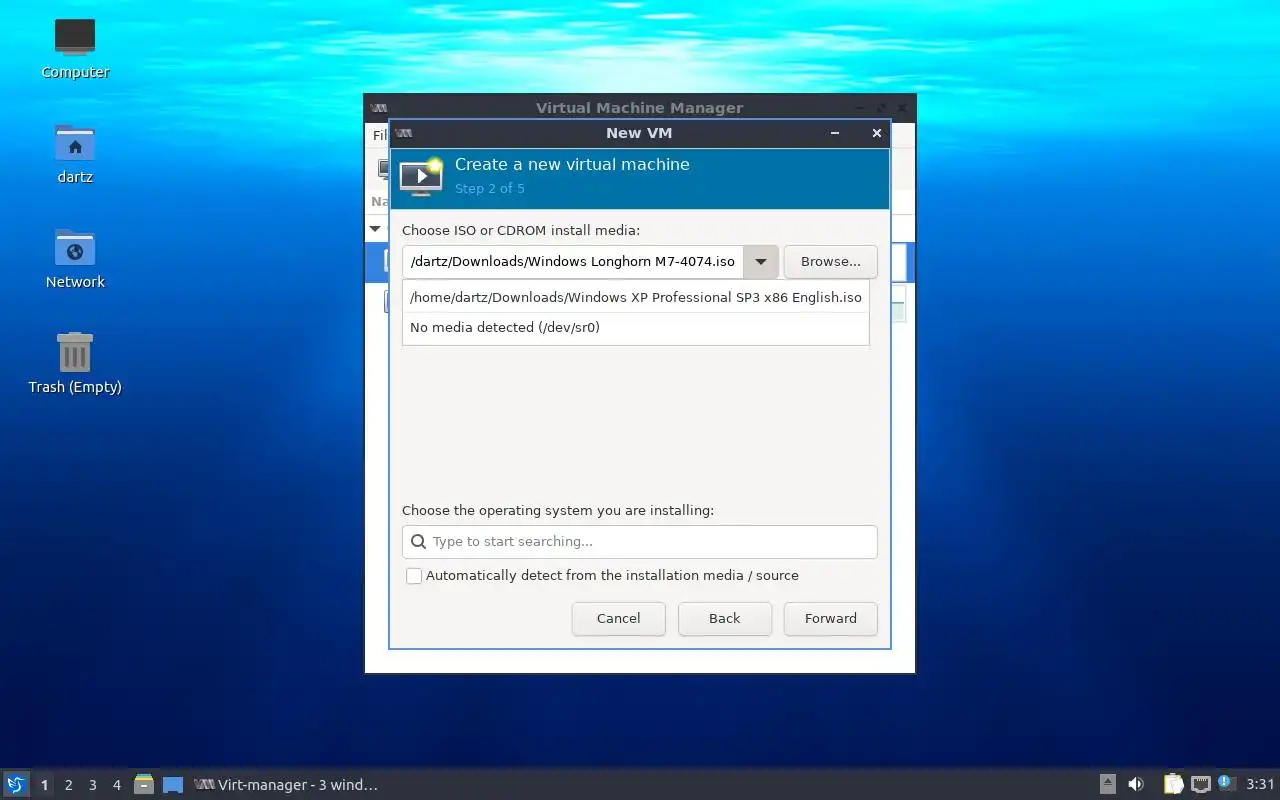Click the Virt-manager taskbar window button
Viewport: 1280px width, 800px height.
click(288, 785)
